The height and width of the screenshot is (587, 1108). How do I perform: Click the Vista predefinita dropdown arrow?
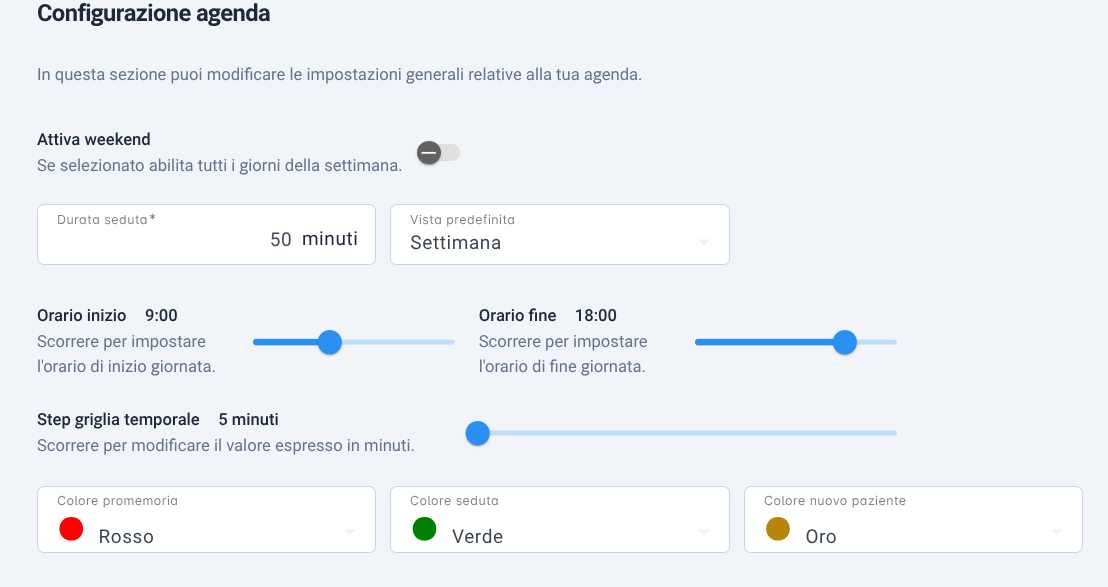[703, 242]
